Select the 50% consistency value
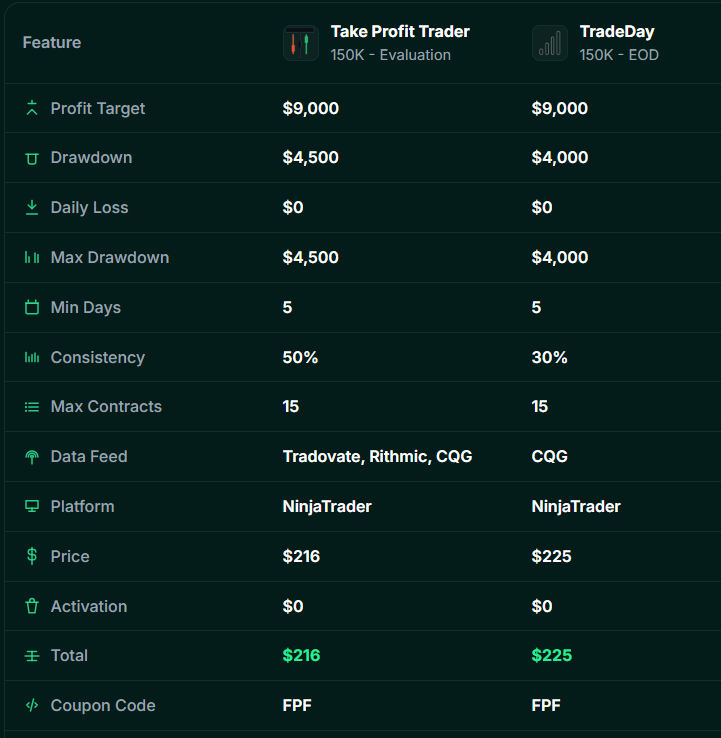This screenshot has height=738, width=721. click(300, 358)
